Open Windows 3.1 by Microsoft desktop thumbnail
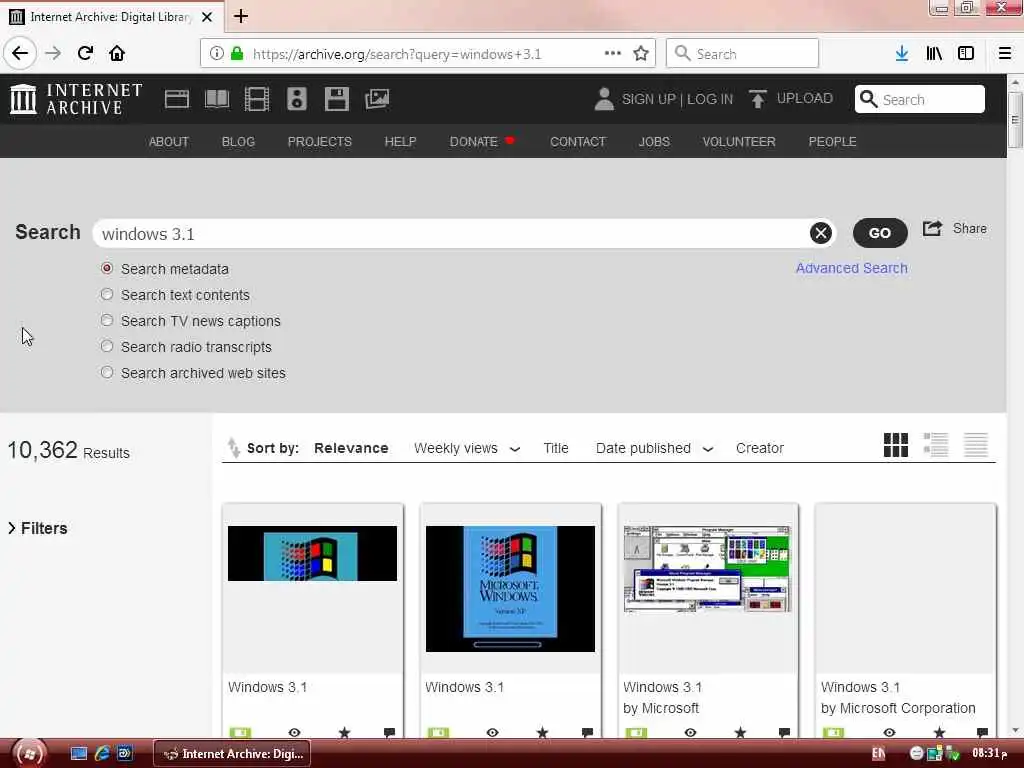The width and height of the screenshot is (1024, 768). click(x=708, y=569)
